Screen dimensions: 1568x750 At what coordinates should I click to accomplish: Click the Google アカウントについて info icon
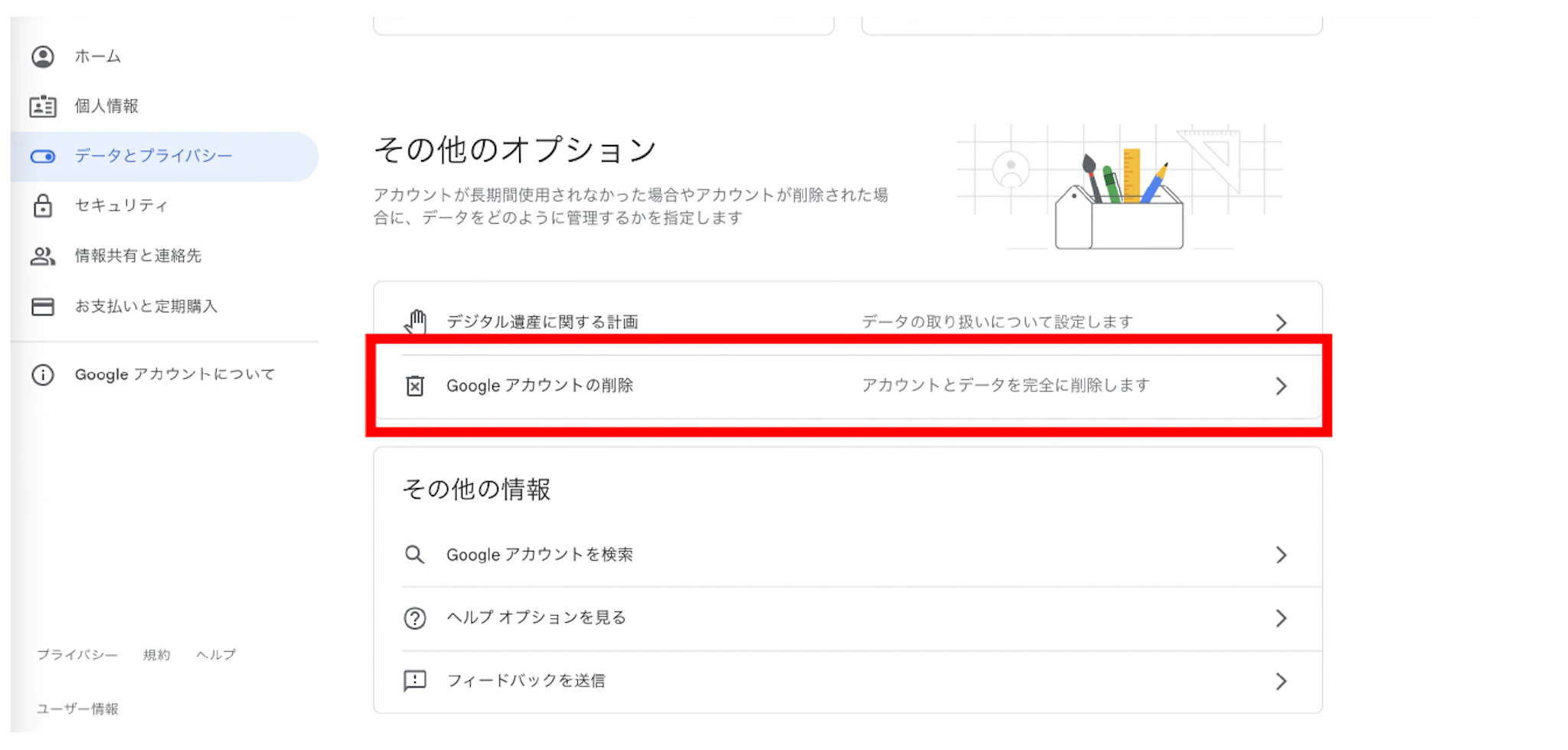(x=43, y=375)
